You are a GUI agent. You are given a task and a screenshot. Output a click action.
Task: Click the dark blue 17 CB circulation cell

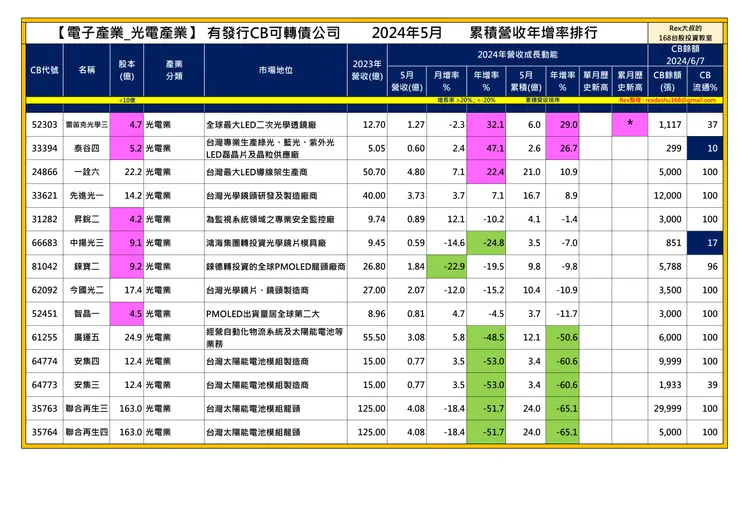(705, 243)
